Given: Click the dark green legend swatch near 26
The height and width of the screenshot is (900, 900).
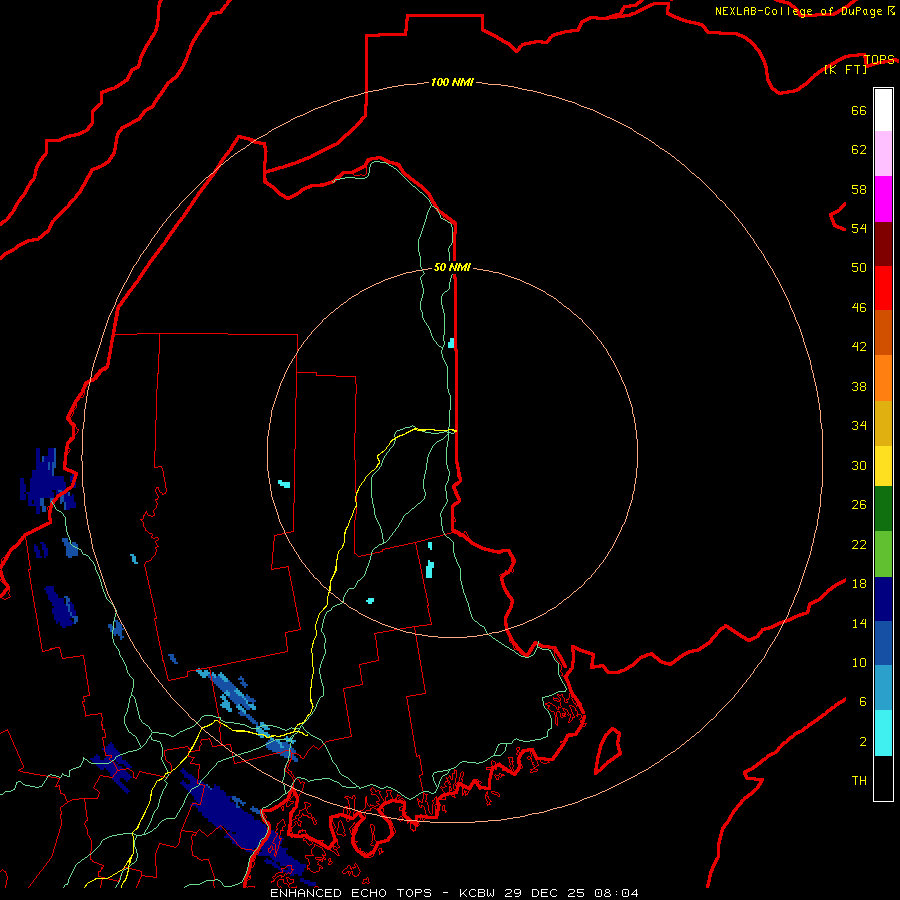Looking at the screenshot, I should (883, 509).
